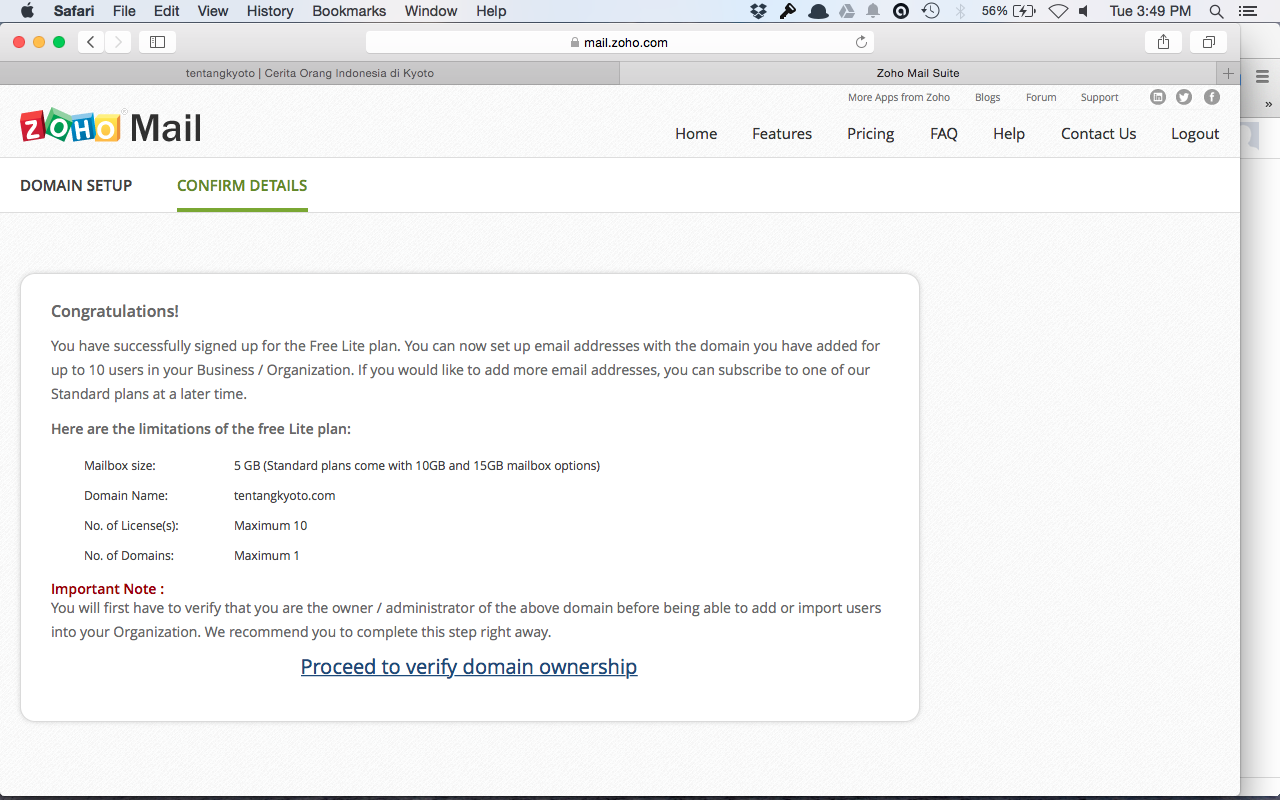Screen dimensions: 1280x800
Task: Open the Bookmarks menu
Action: (x=349, y=11)
